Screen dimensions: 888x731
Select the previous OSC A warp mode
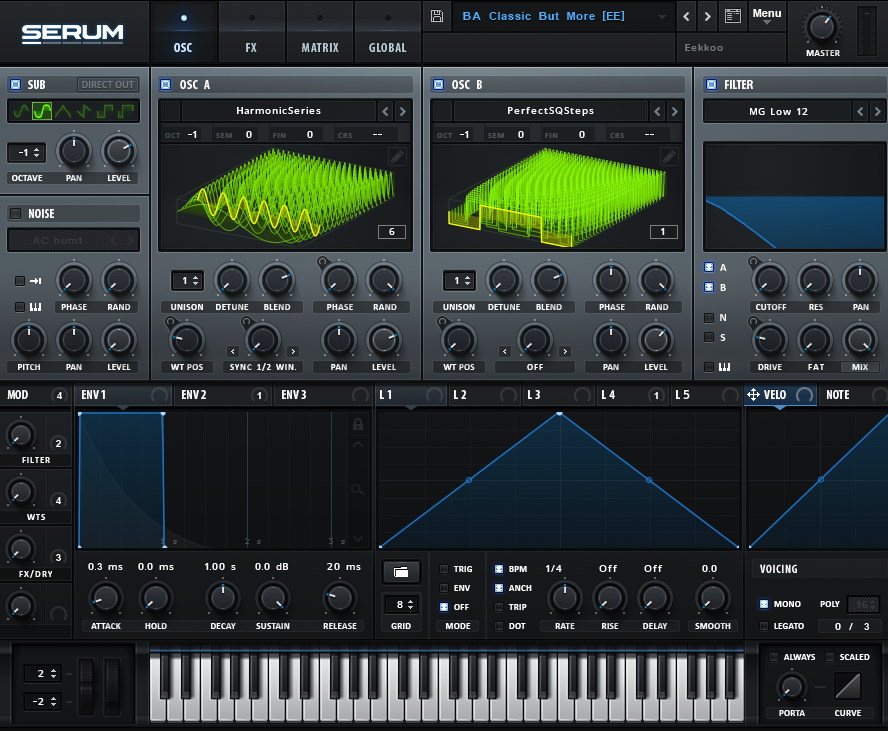tap(233, 352)
